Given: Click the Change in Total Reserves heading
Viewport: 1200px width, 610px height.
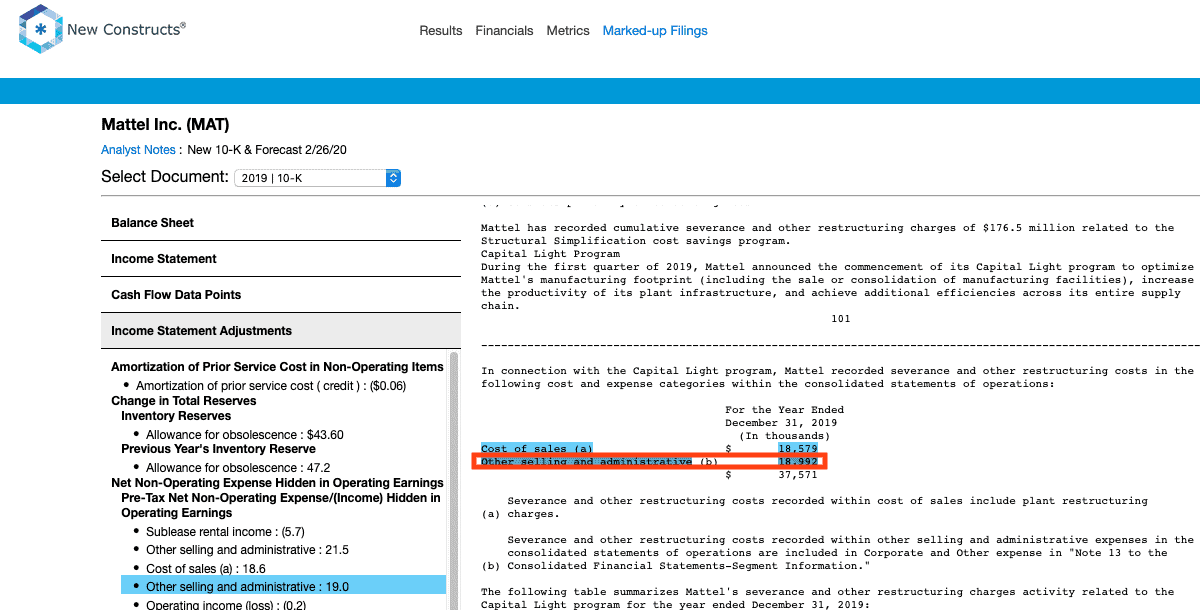Looking at the screenshot, I should point(184,401).
